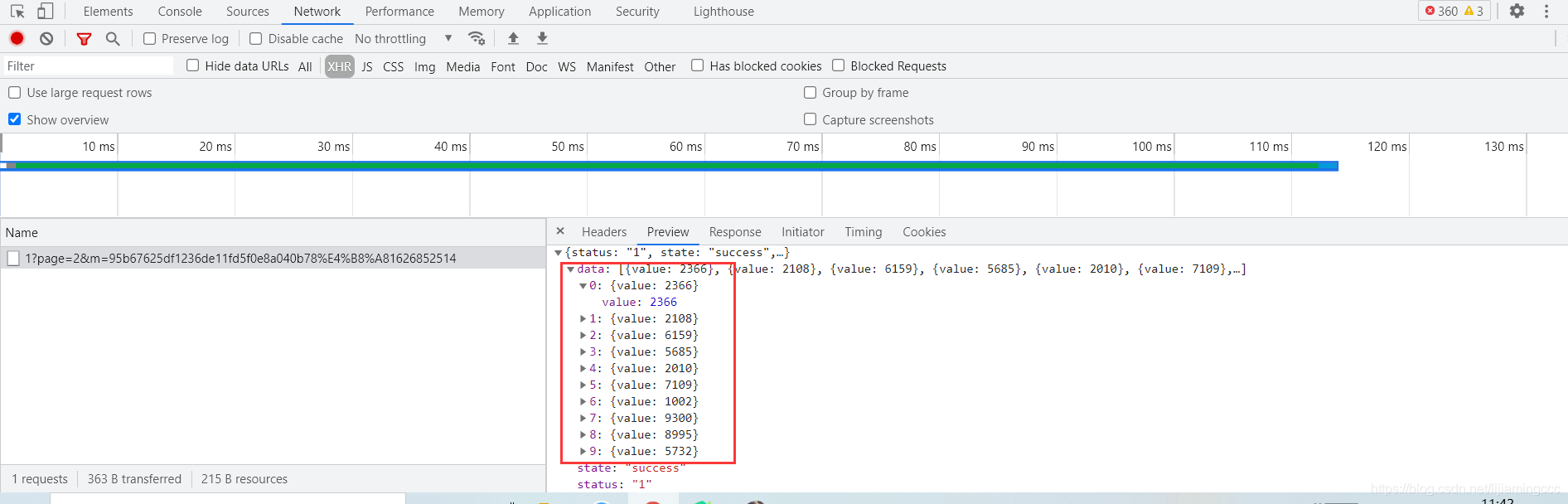Screen dimensions: 1568x504
Task: Open the Security panel
Action: (637, 12)
